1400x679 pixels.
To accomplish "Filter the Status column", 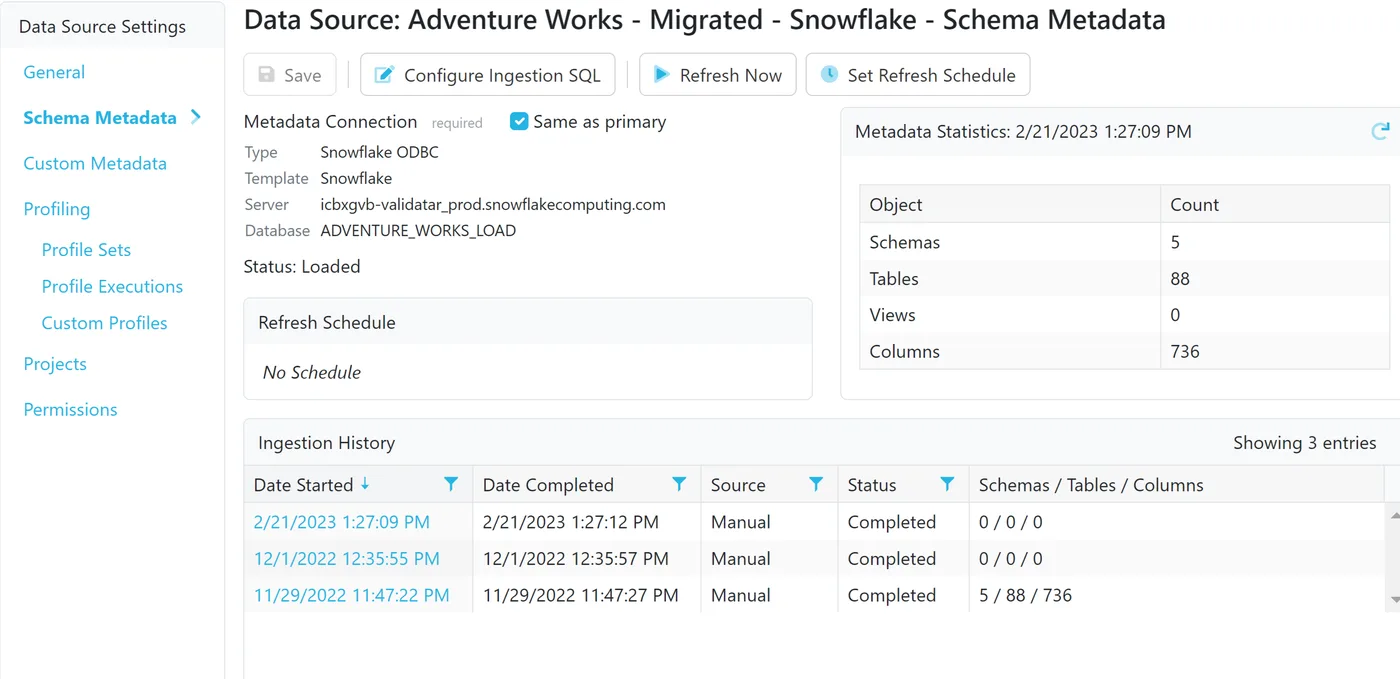I will 947,484.
